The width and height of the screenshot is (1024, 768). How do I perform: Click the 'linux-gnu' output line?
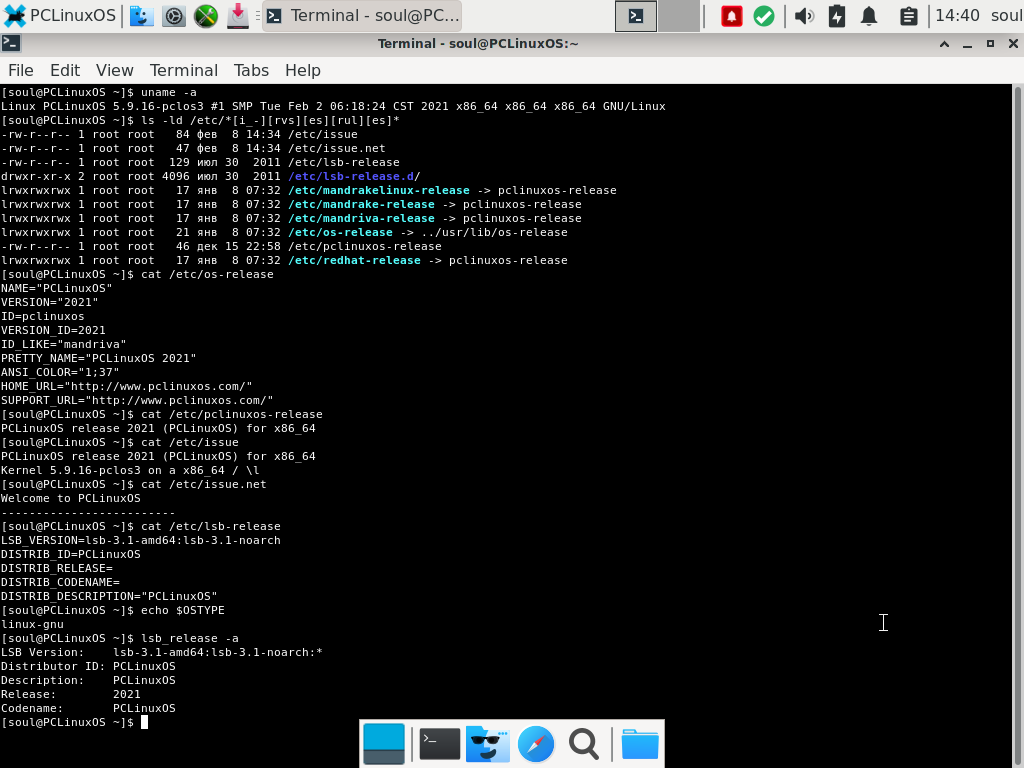point(32,624)
